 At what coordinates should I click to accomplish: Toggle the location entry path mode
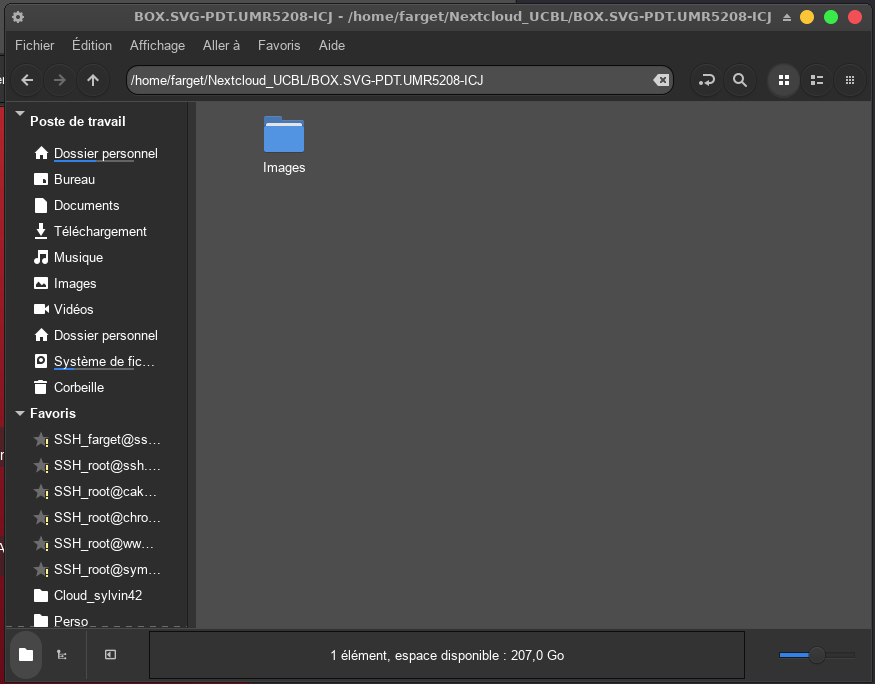pyautogui.click(x=707, y=80)
